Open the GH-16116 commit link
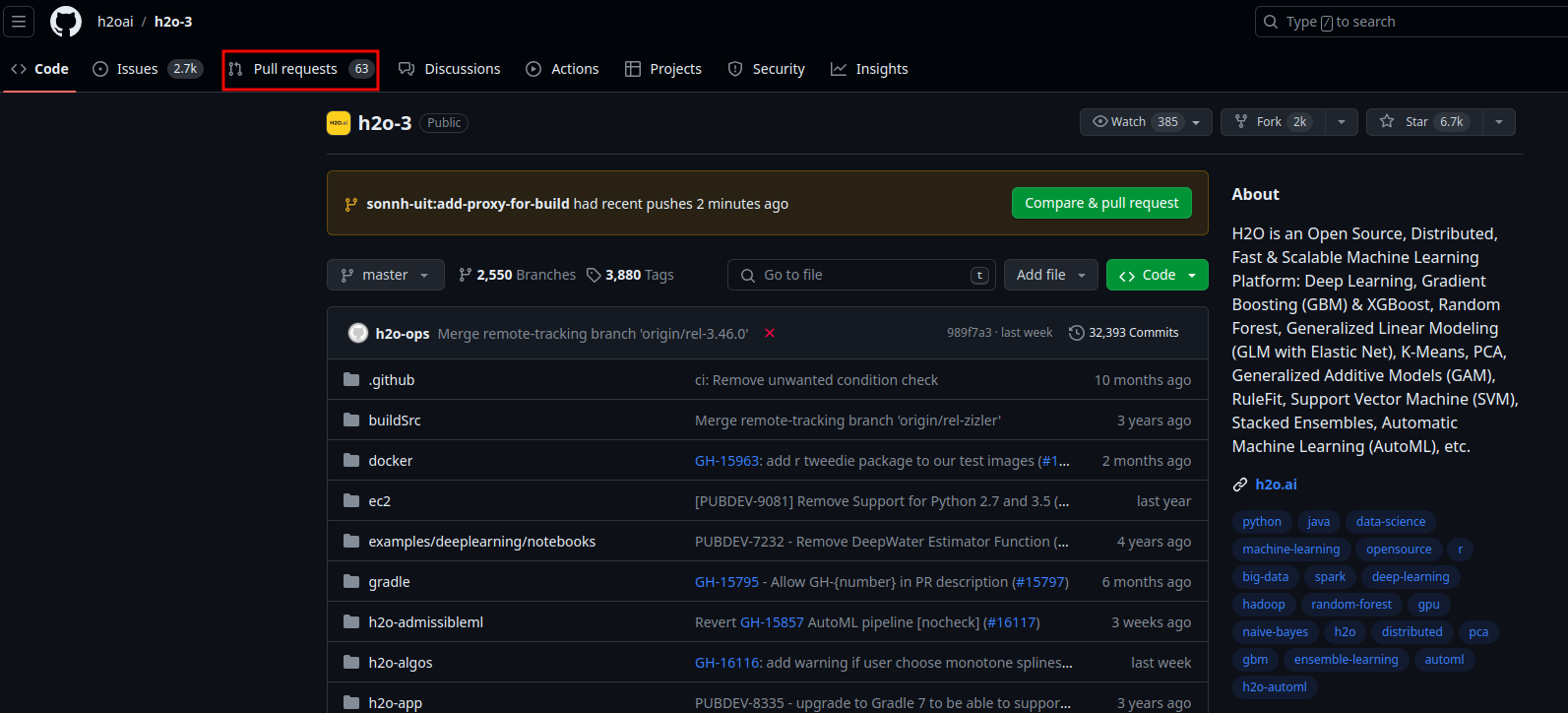The image size is (1568, 713). [x=727, y=663]
